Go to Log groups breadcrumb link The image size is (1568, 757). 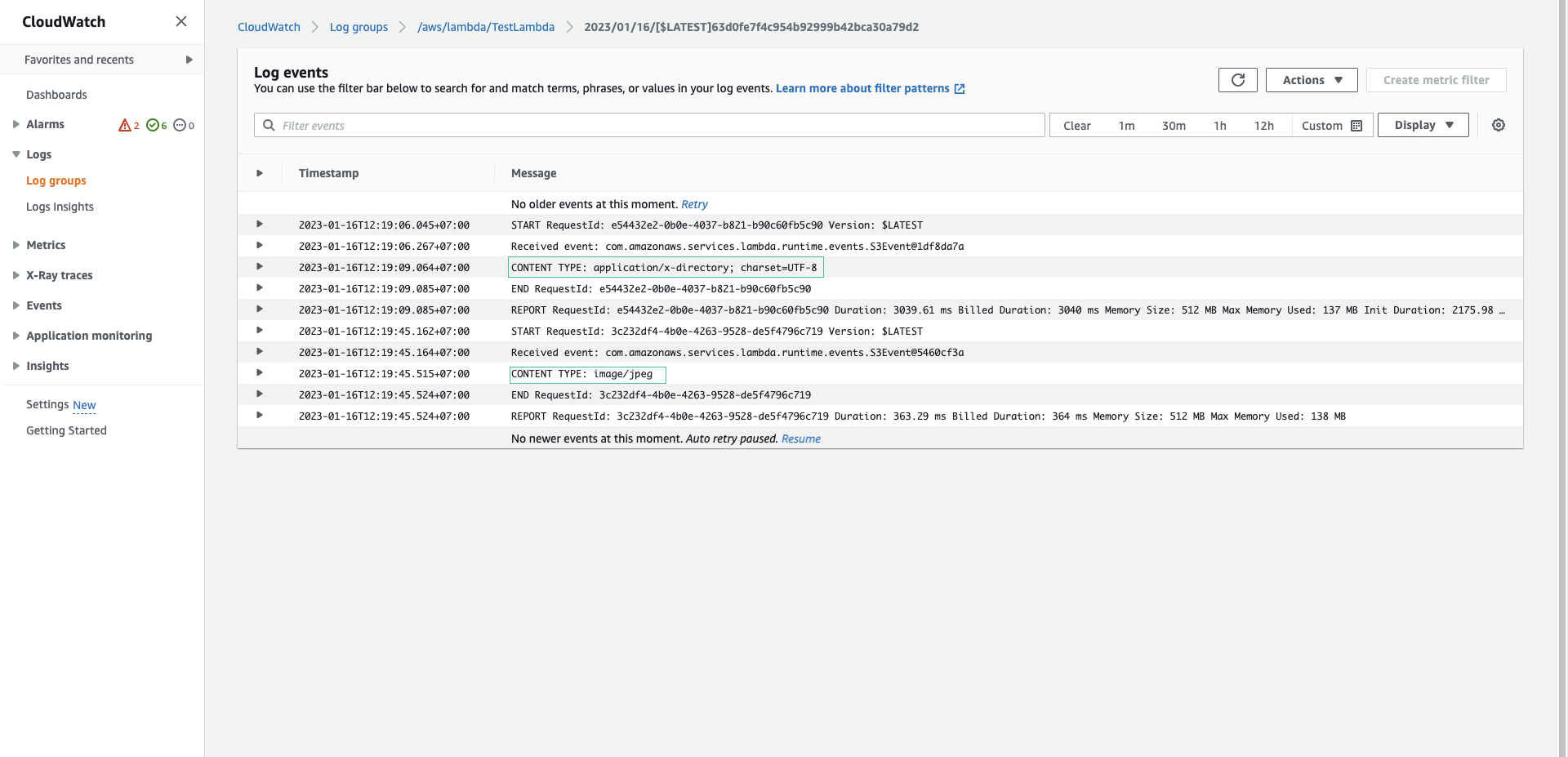point(359,27)
